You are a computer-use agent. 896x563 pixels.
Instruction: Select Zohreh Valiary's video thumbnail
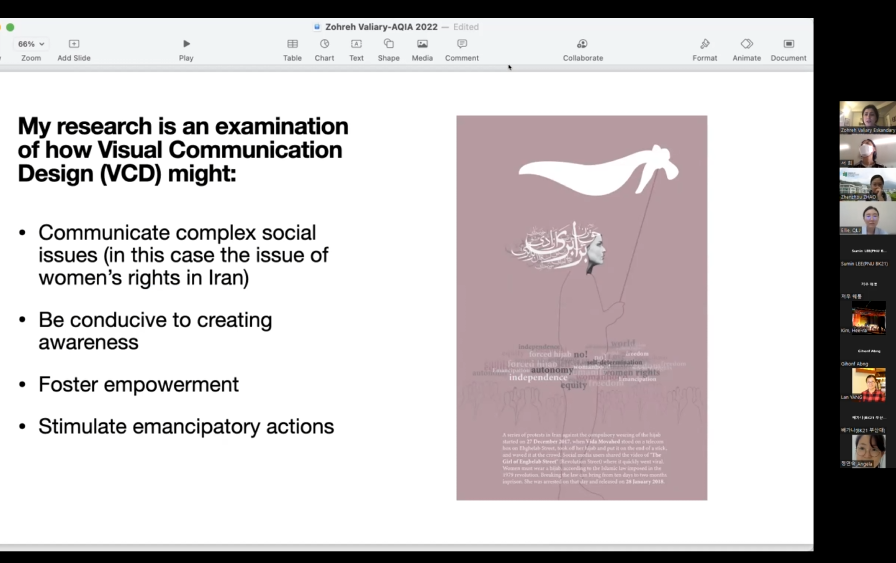(x=867, y=117)
